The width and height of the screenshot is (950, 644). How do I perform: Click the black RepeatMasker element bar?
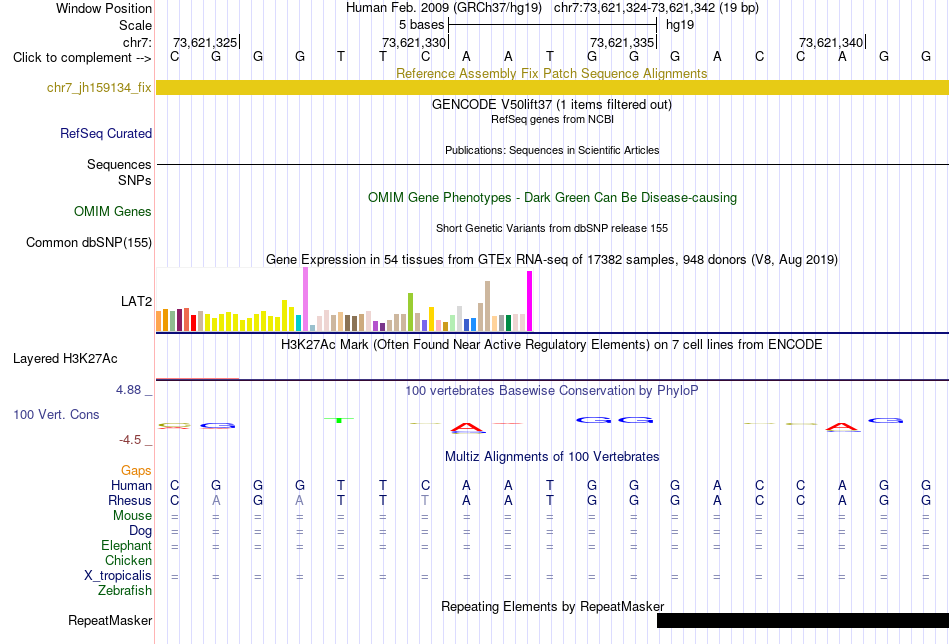click(x=803, y=620)
